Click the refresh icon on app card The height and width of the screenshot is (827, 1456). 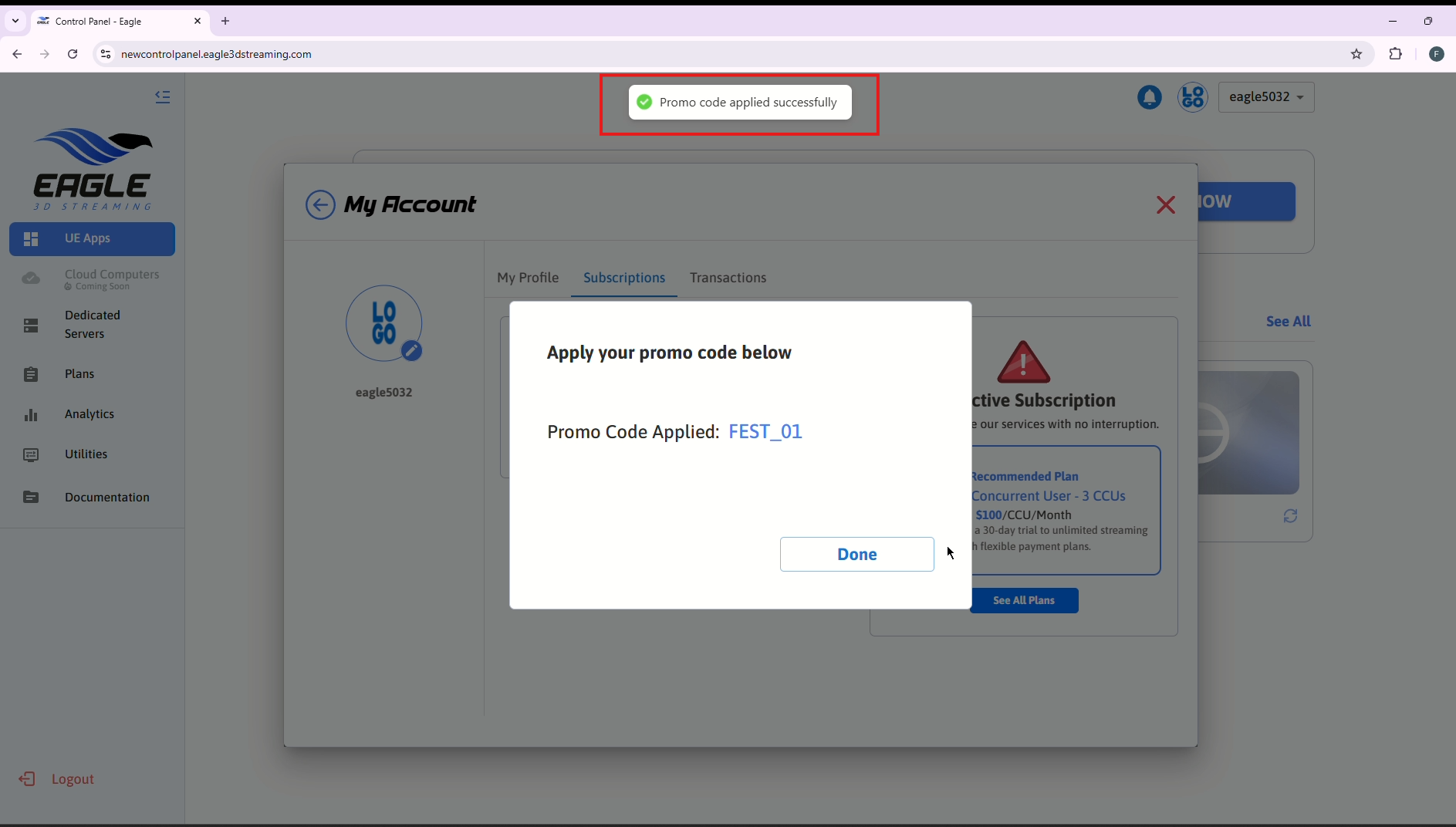click(x=1290, y=516)
